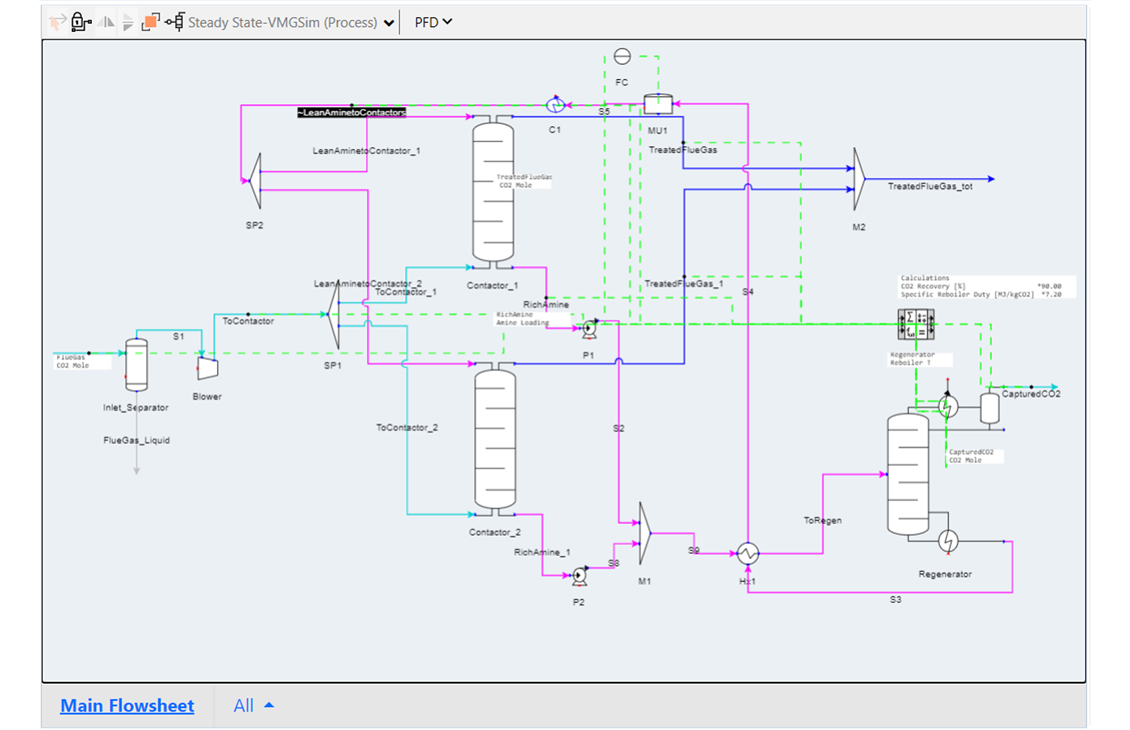This screenshot has width=1130, height=730.
Task: Select the Contactor_1 column
Action: click(x=493, y=190)
